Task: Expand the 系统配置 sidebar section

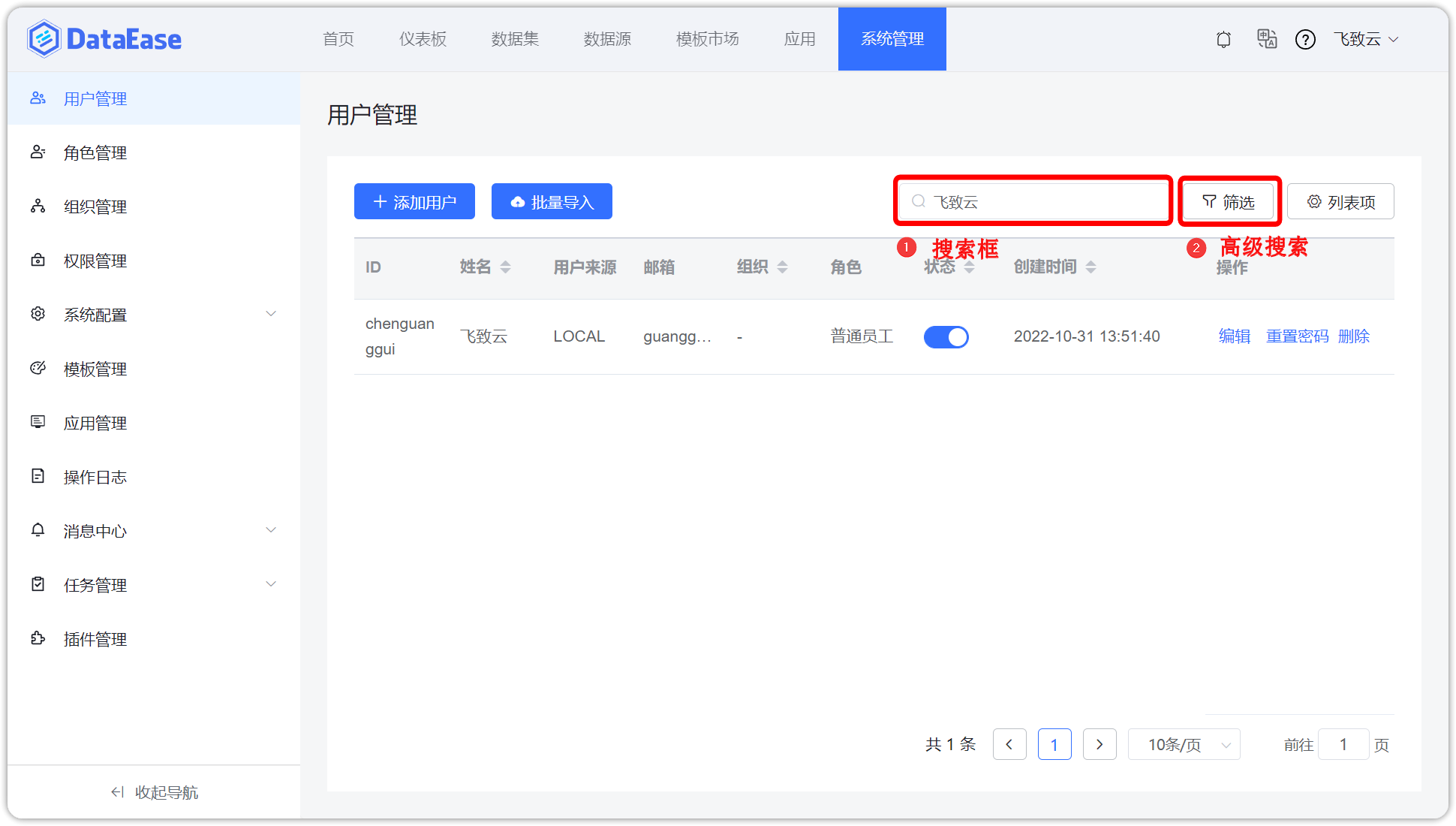Action: [x=95, y=315]
